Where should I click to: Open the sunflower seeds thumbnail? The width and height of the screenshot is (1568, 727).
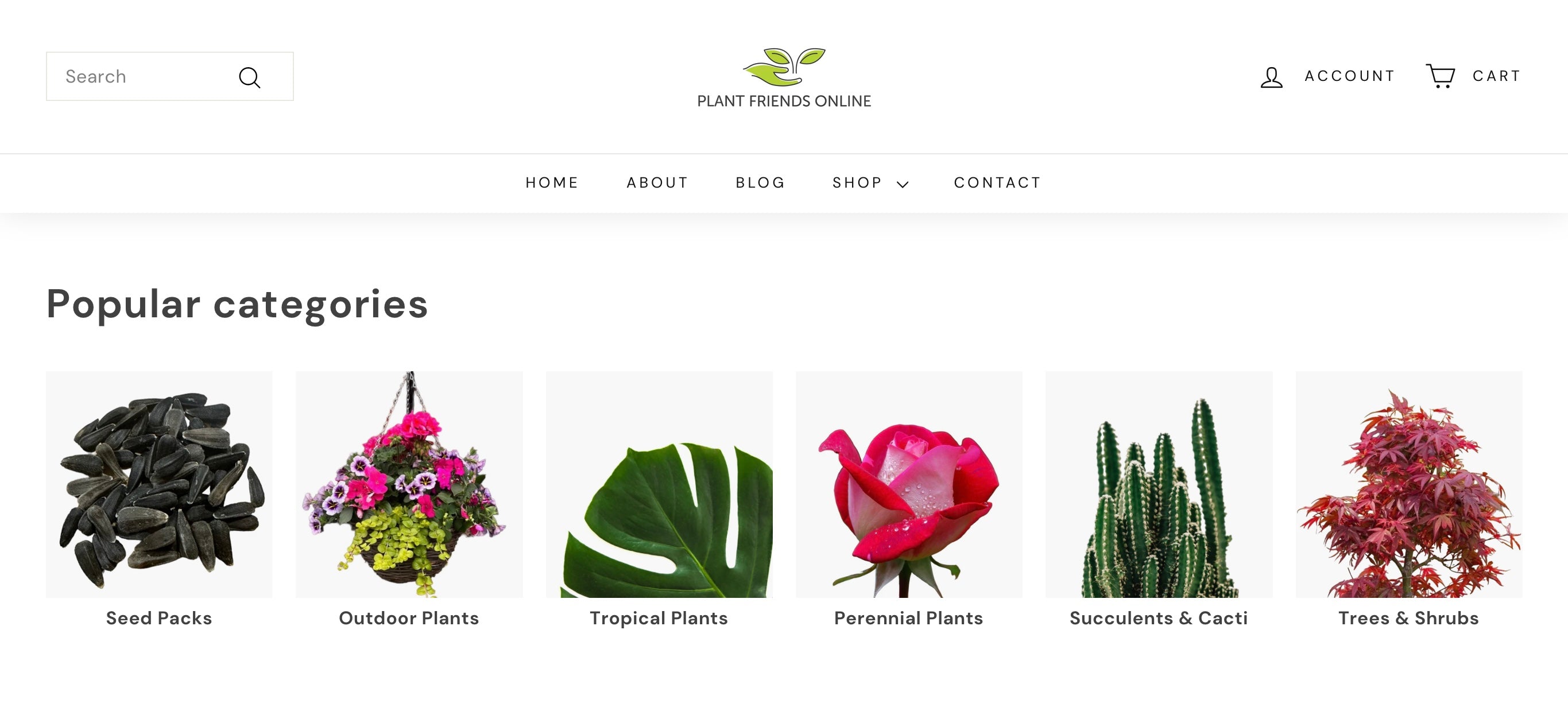pos(160,484)
